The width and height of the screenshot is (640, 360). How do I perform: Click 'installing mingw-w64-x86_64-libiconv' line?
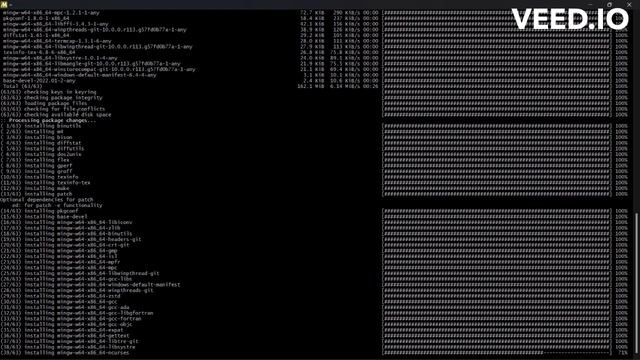click(67, 222)
